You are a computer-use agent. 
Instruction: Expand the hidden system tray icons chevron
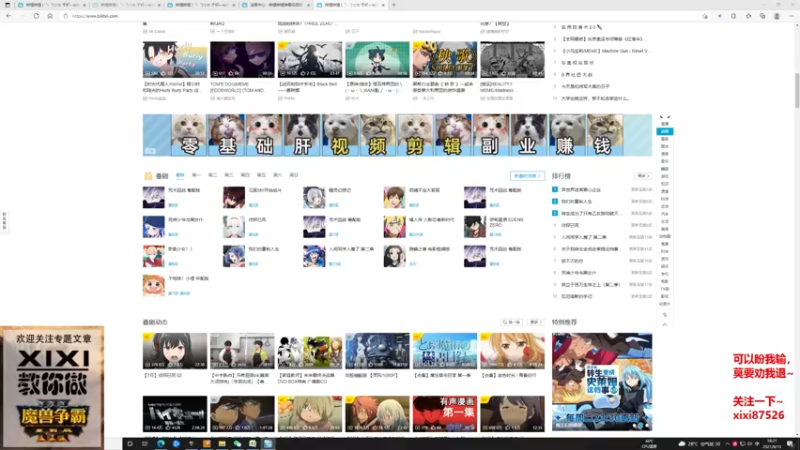point(727,444)
